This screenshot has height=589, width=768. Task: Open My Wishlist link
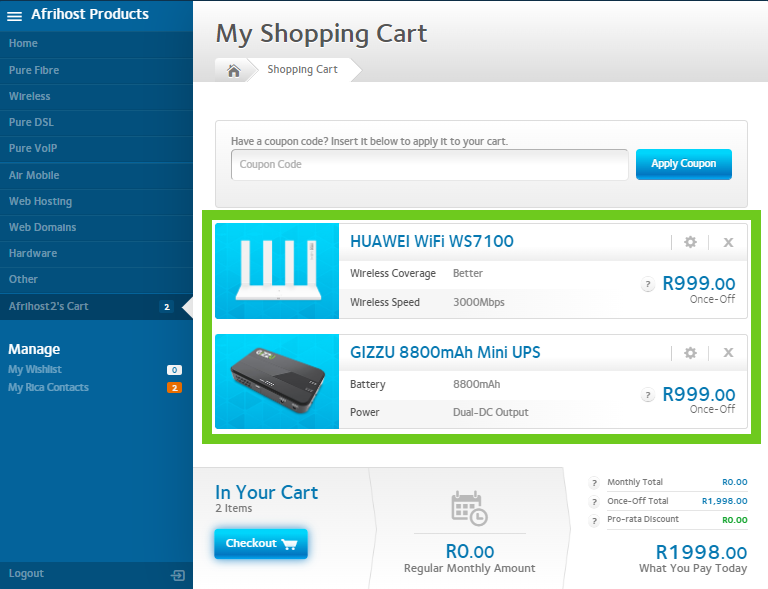click(35, 370)
